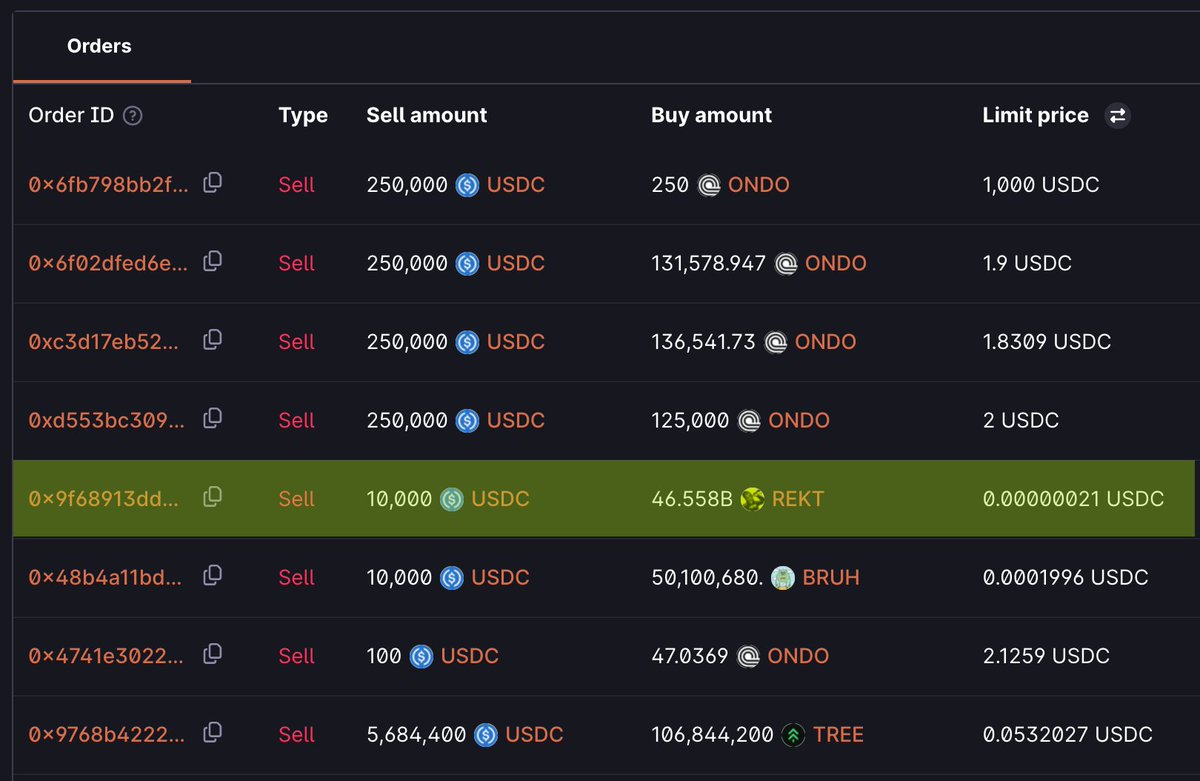Open ONDO link in 2.1259 USDC row
This screenshot has width=1200, height=781.
[x=798, y=656]
